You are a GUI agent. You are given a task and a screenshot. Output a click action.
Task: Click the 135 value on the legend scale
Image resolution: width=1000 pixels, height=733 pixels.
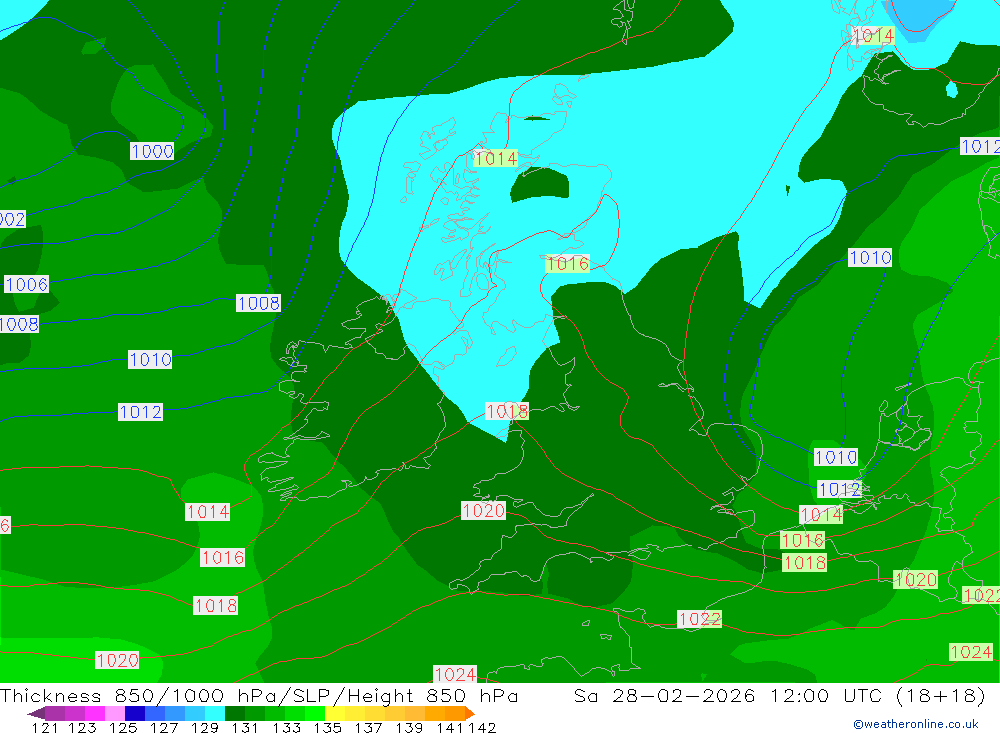(x=327, y=727)
